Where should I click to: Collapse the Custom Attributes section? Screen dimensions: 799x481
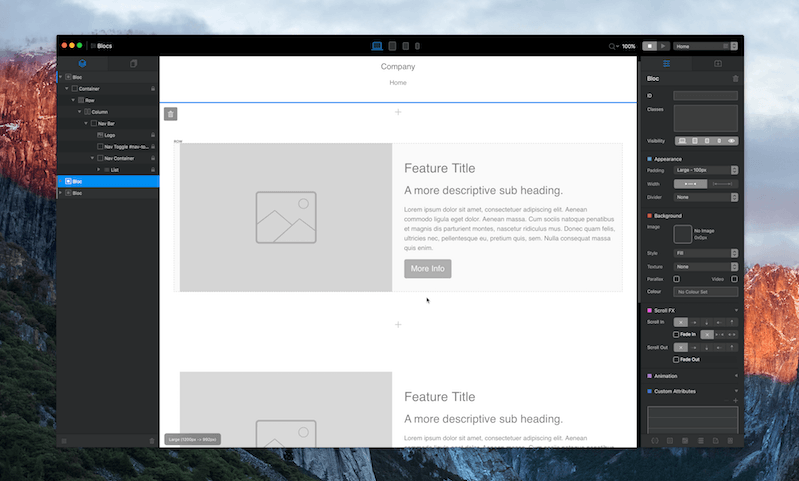pos(736,391)
